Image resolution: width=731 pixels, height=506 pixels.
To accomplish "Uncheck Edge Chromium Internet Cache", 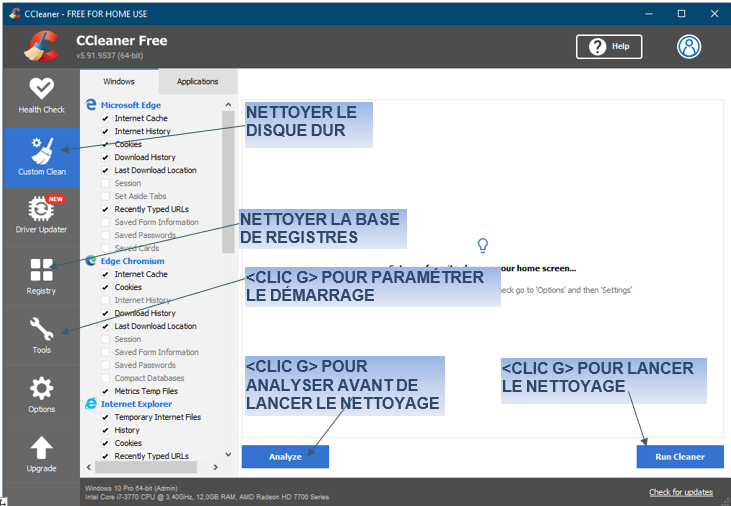I will coord(105,274).
